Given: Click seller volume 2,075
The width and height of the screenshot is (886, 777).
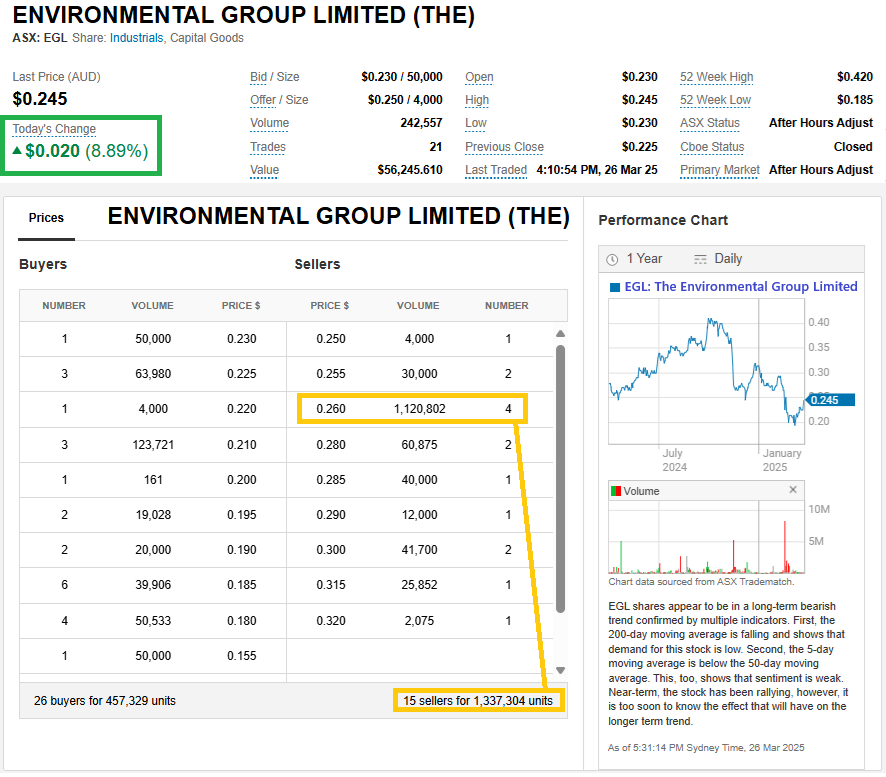Looking at the screenshot, I should pyautogui.click(x=419, y=621).
